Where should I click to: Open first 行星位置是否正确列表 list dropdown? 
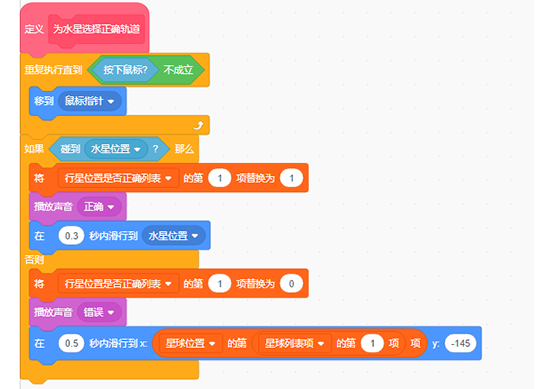tap(118, 178)
